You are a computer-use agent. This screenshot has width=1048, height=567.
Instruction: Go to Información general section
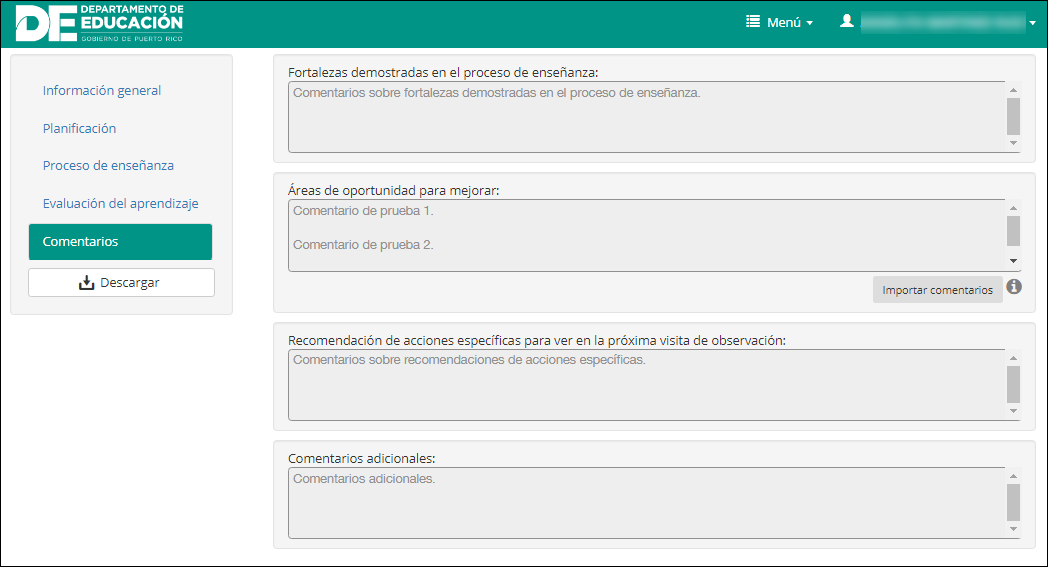pos(102,91)
